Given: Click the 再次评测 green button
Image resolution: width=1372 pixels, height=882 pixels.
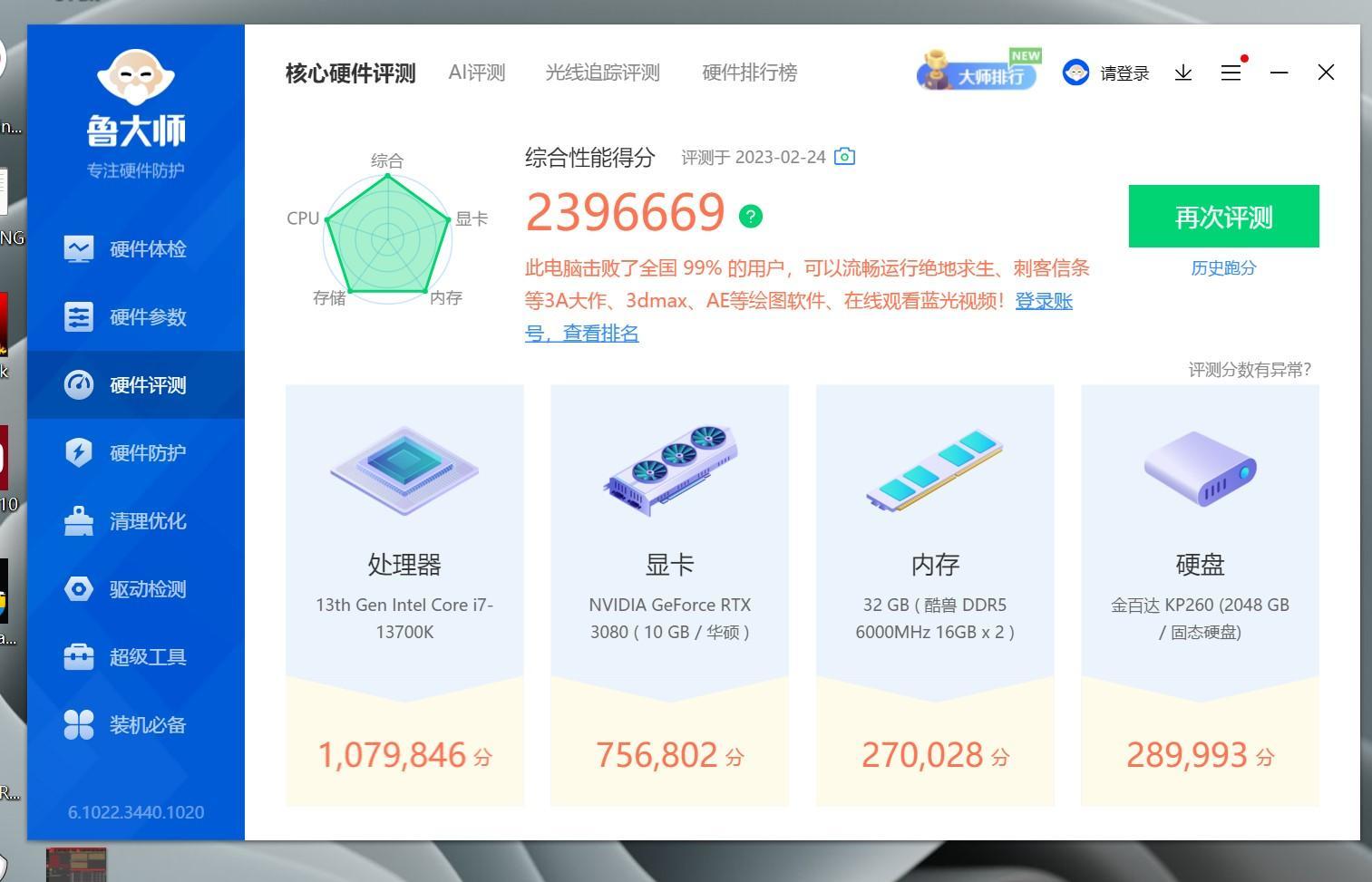Looking at the screenshot, I should [x=1223, y=216].
